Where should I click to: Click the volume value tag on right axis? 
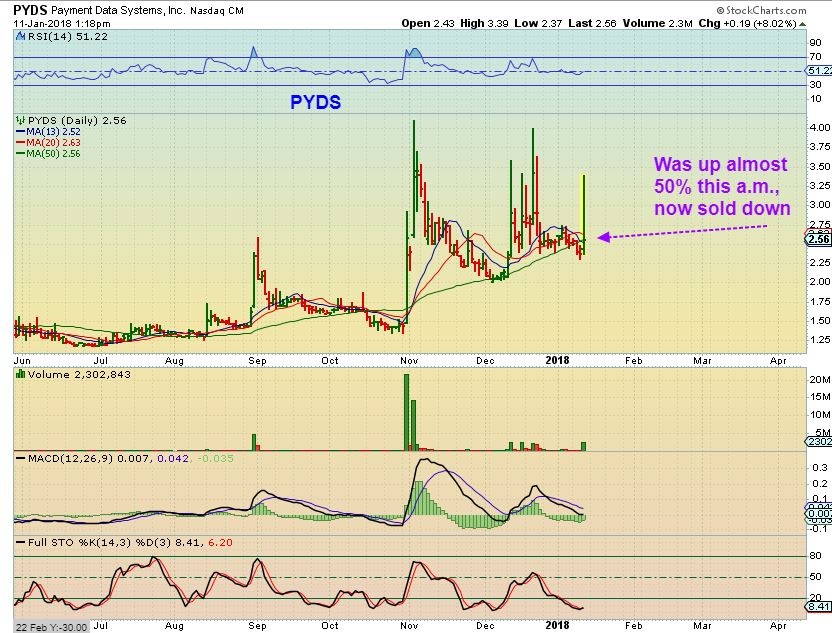click(x=818, y=441)
